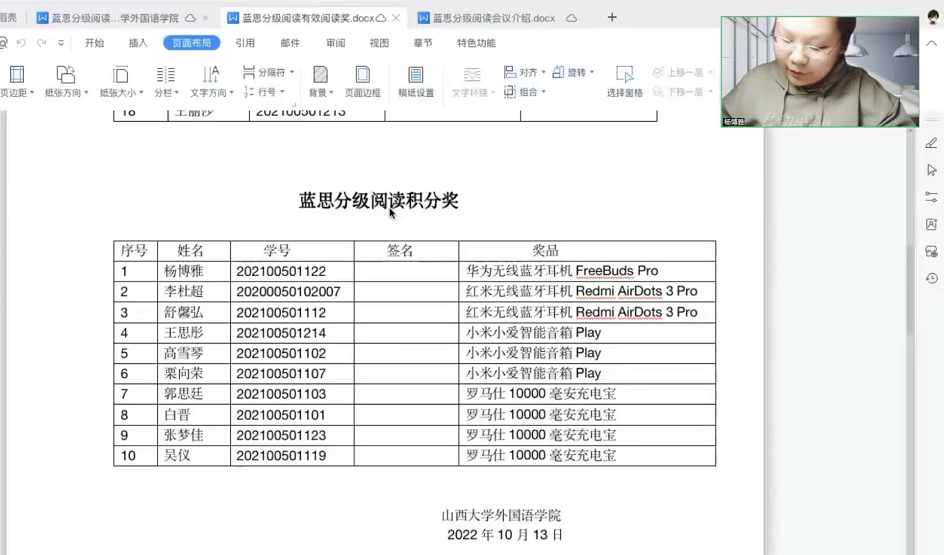
Task: Click the arrow select icon in right sidebar
Action: pos(931,170)
